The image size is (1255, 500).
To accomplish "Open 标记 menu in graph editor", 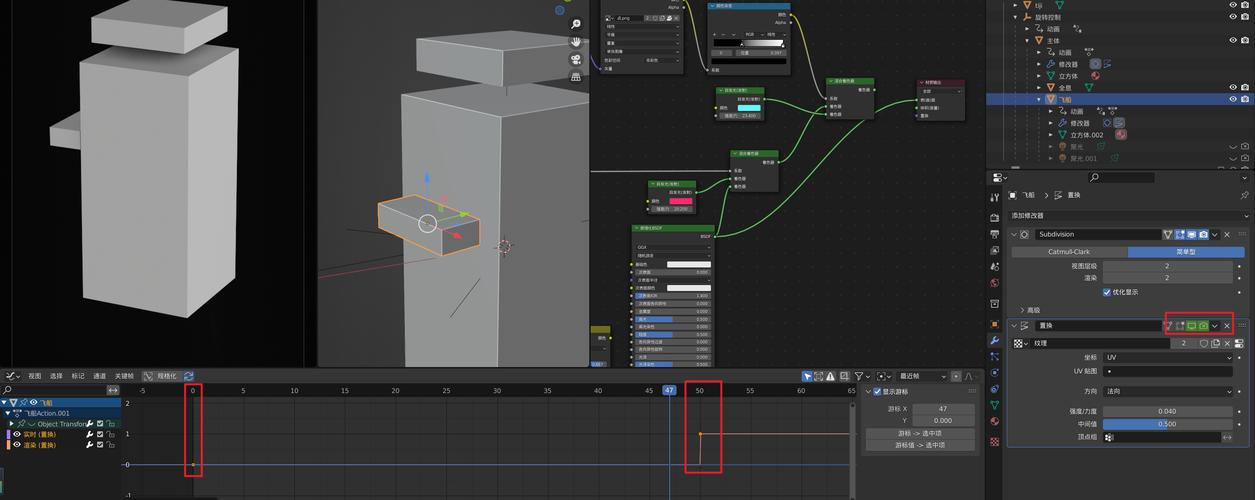I will pyautogui.click(x=78, y=376).
